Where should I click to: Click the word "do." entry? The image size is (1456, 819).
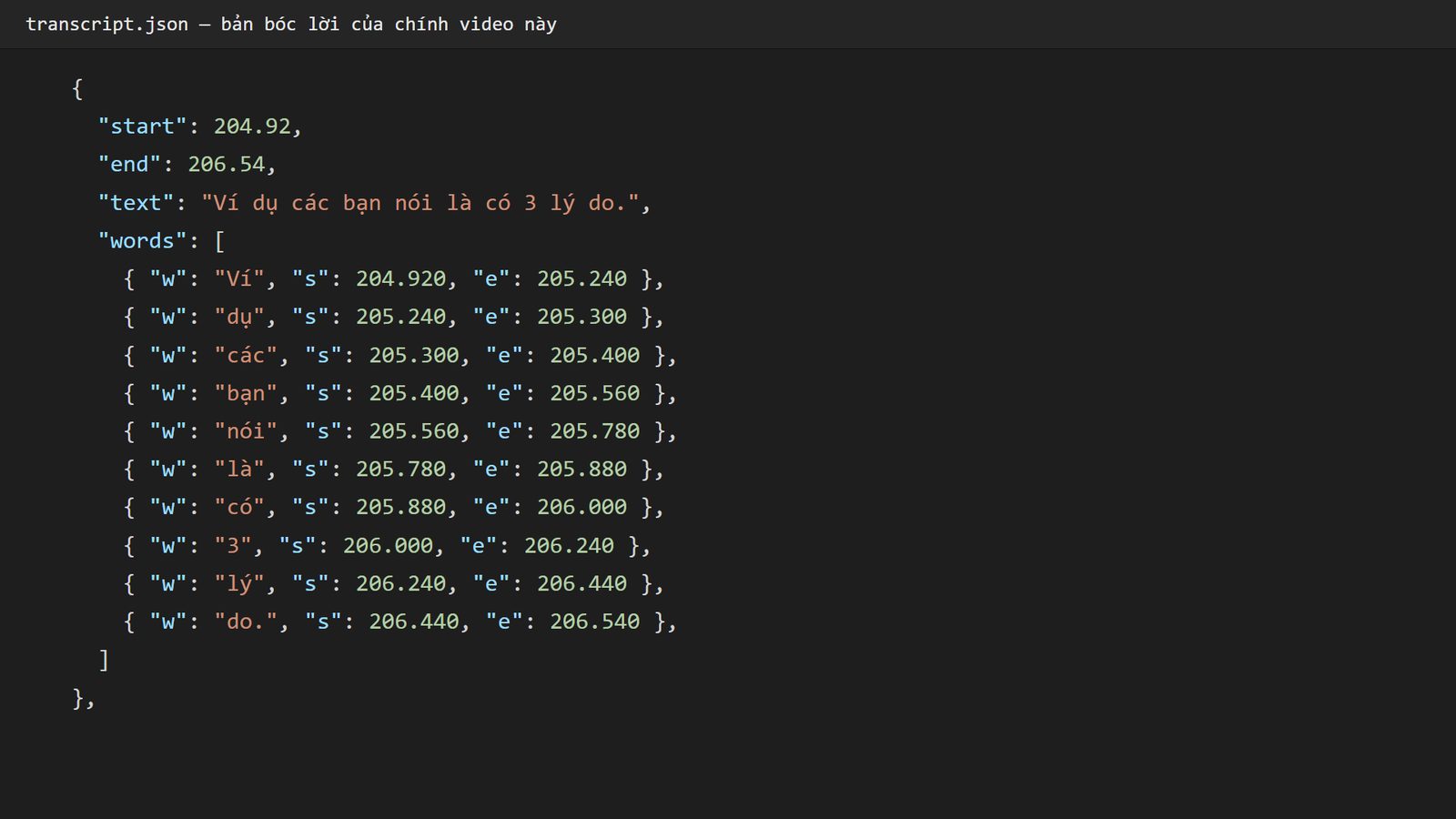246,622
